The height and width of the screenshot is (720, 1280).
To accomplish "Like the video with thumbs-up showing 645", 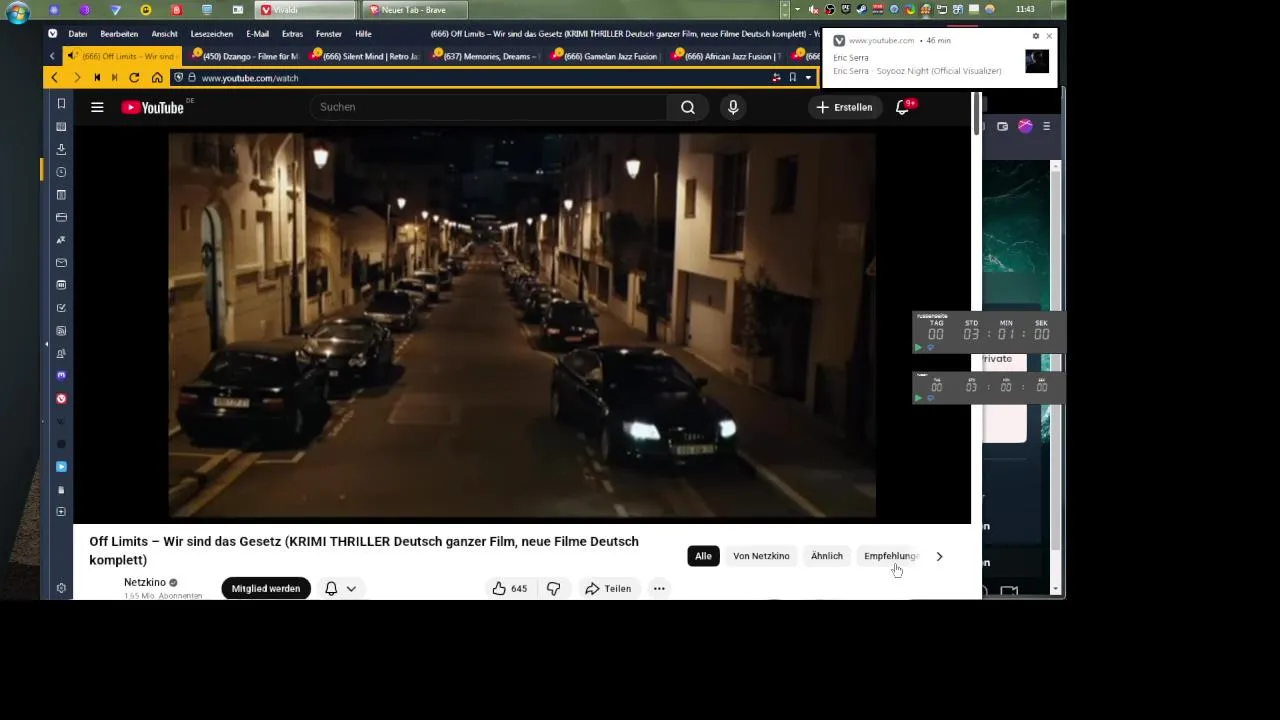I will click(x=510, y=588).
